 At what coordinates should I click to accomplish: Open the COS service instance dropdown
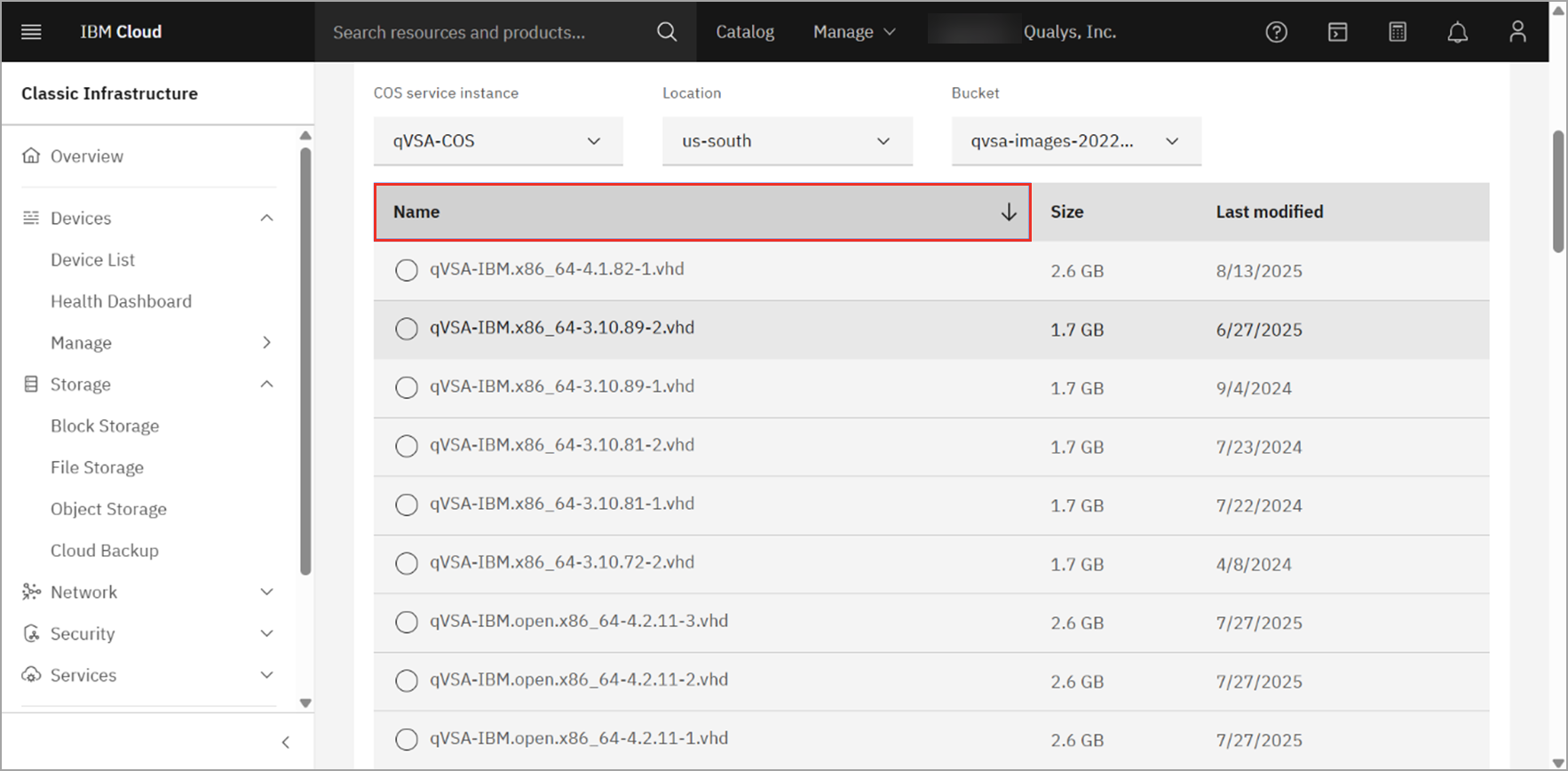pos(497,141)
